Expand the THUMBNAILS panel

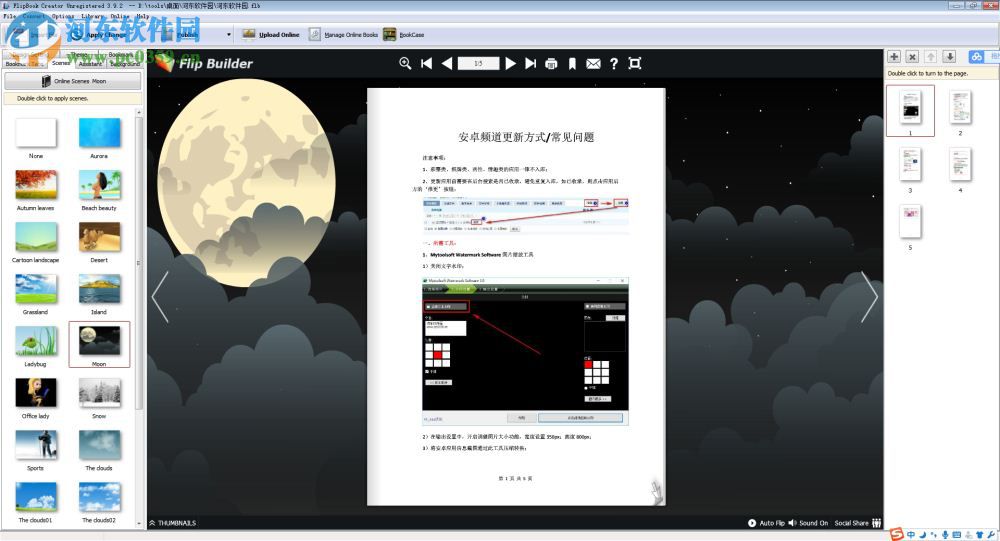(172, 523)
